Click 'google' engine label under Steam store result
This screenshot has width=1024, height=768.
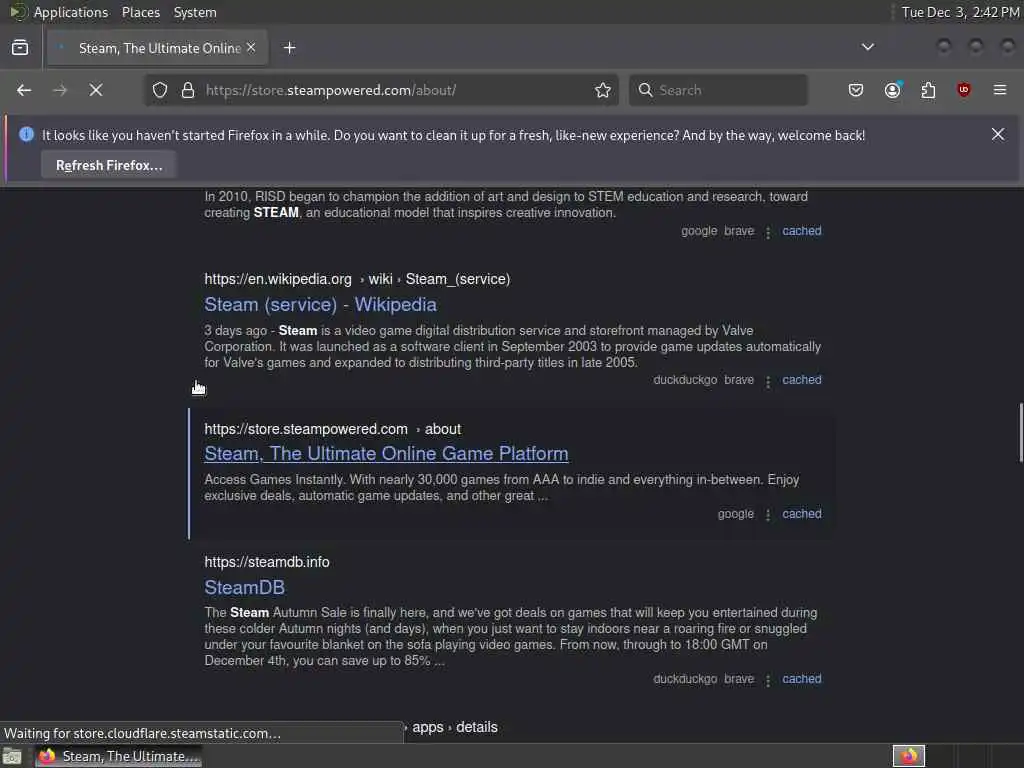pos(735,513)
